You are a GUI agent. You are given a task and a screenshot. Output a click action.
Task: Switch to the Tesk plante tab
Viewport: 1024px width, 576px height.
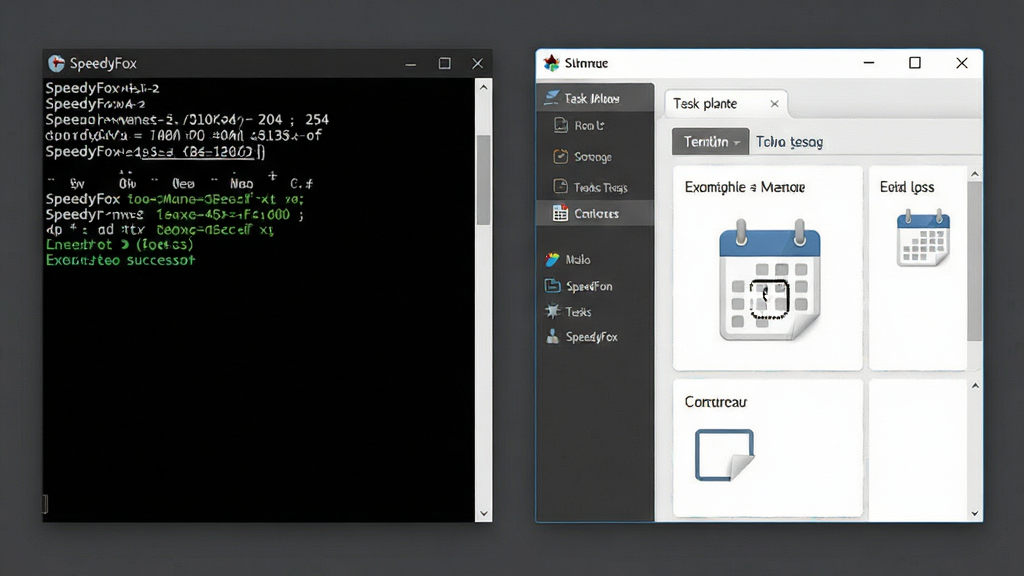pyautogui.click(x=705, y=104)
